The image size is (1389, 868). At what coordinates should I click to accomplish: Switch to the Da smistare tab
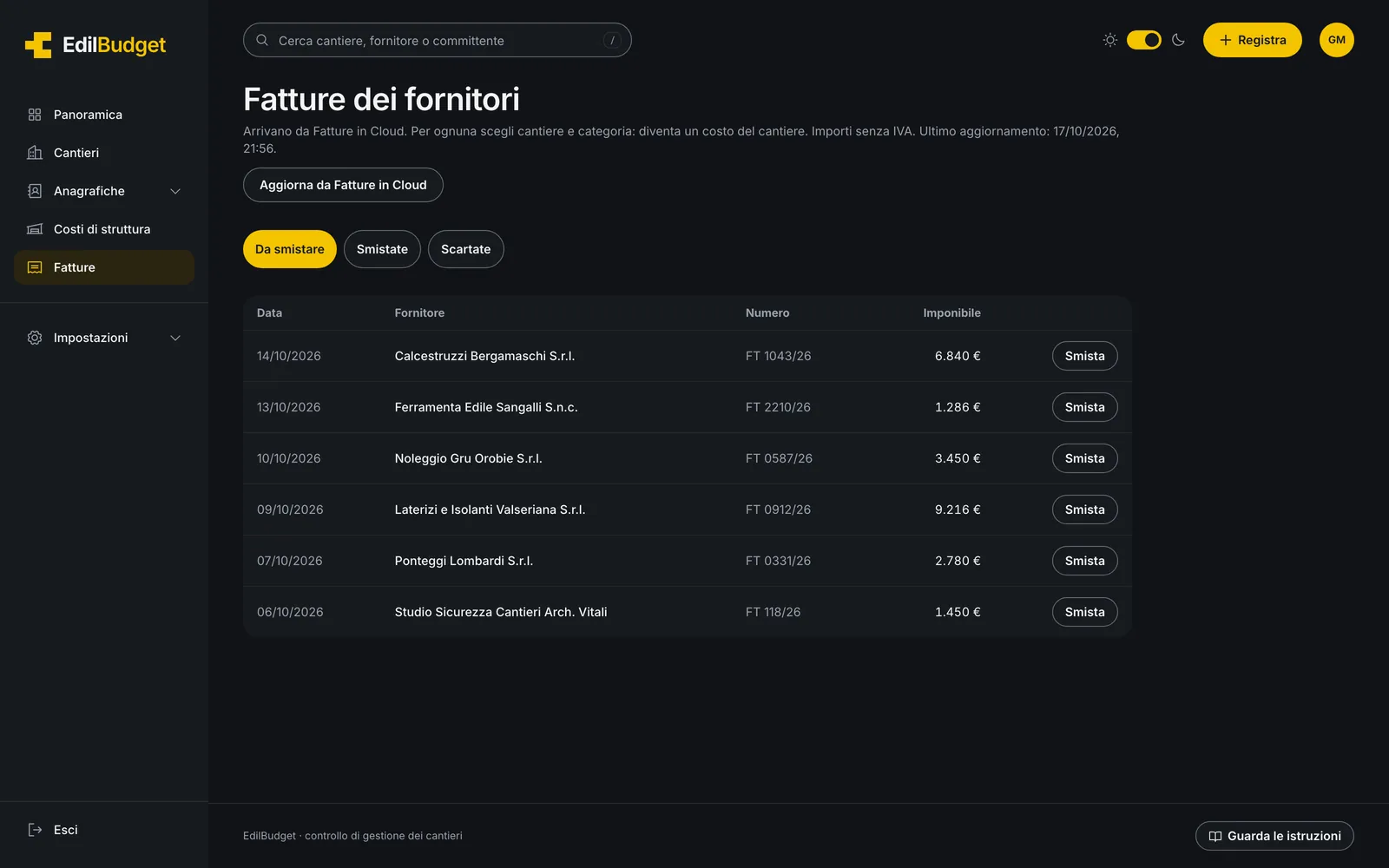click(290, 249)
